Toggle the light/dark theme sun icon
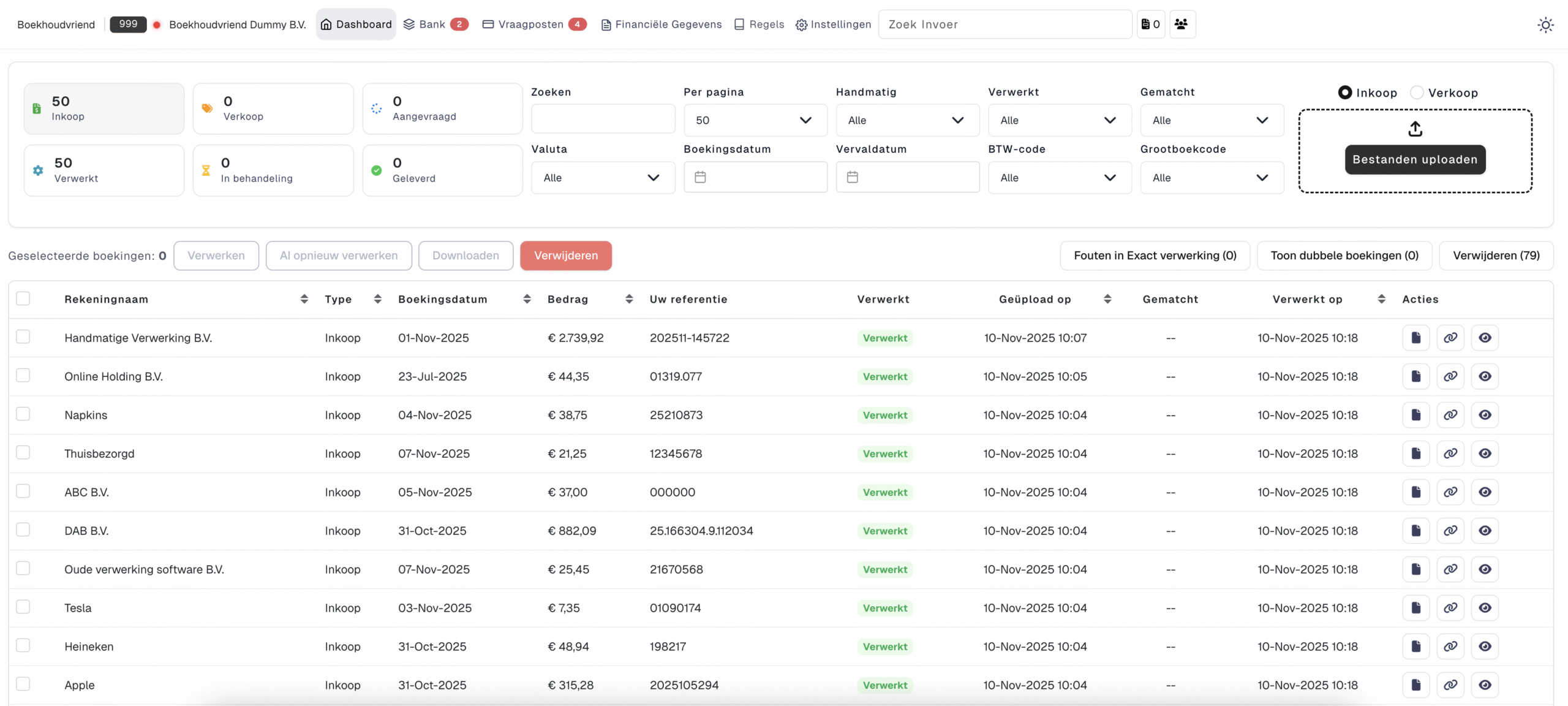This screenshot has width=1568, height=706. [1545, 25]
